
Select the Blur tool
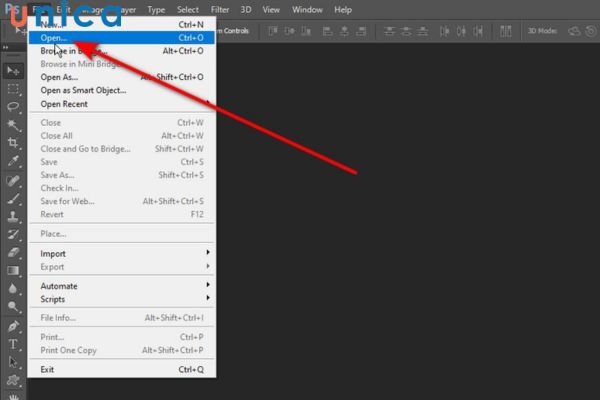[13, 289]
